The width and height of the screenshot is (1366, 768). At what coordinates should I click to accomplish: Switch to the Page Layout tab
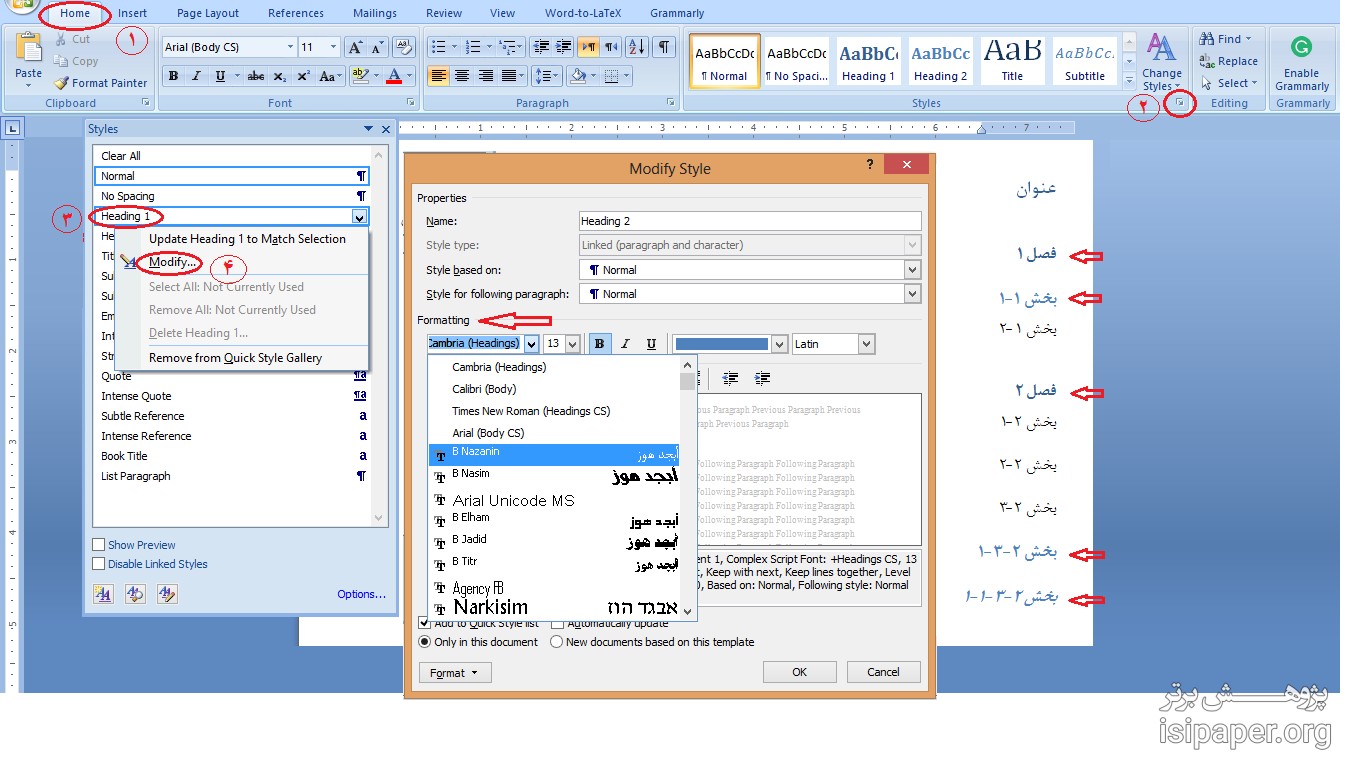(208, 13)
